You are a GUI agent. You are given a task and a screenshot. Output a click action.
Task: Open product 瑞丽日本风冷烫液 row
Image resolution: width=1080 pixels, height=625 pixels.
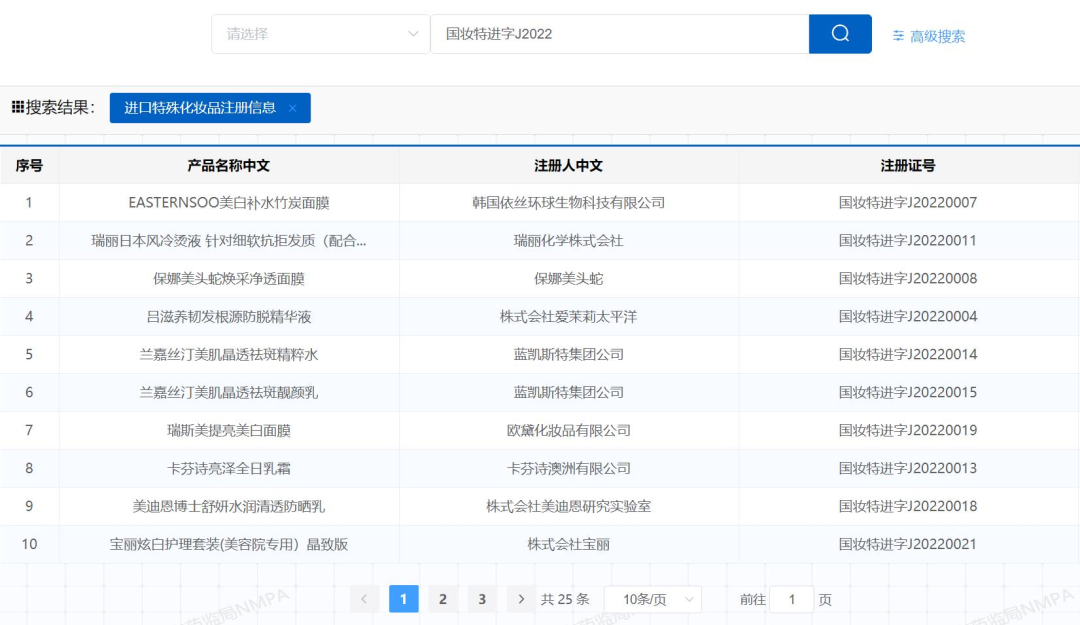229,240
